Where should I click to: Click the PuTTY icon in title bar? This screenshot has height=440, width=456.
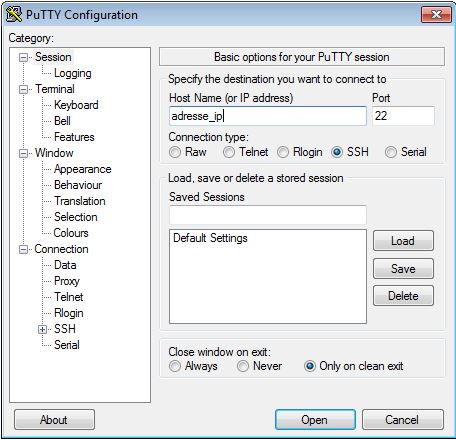[14, 15]
